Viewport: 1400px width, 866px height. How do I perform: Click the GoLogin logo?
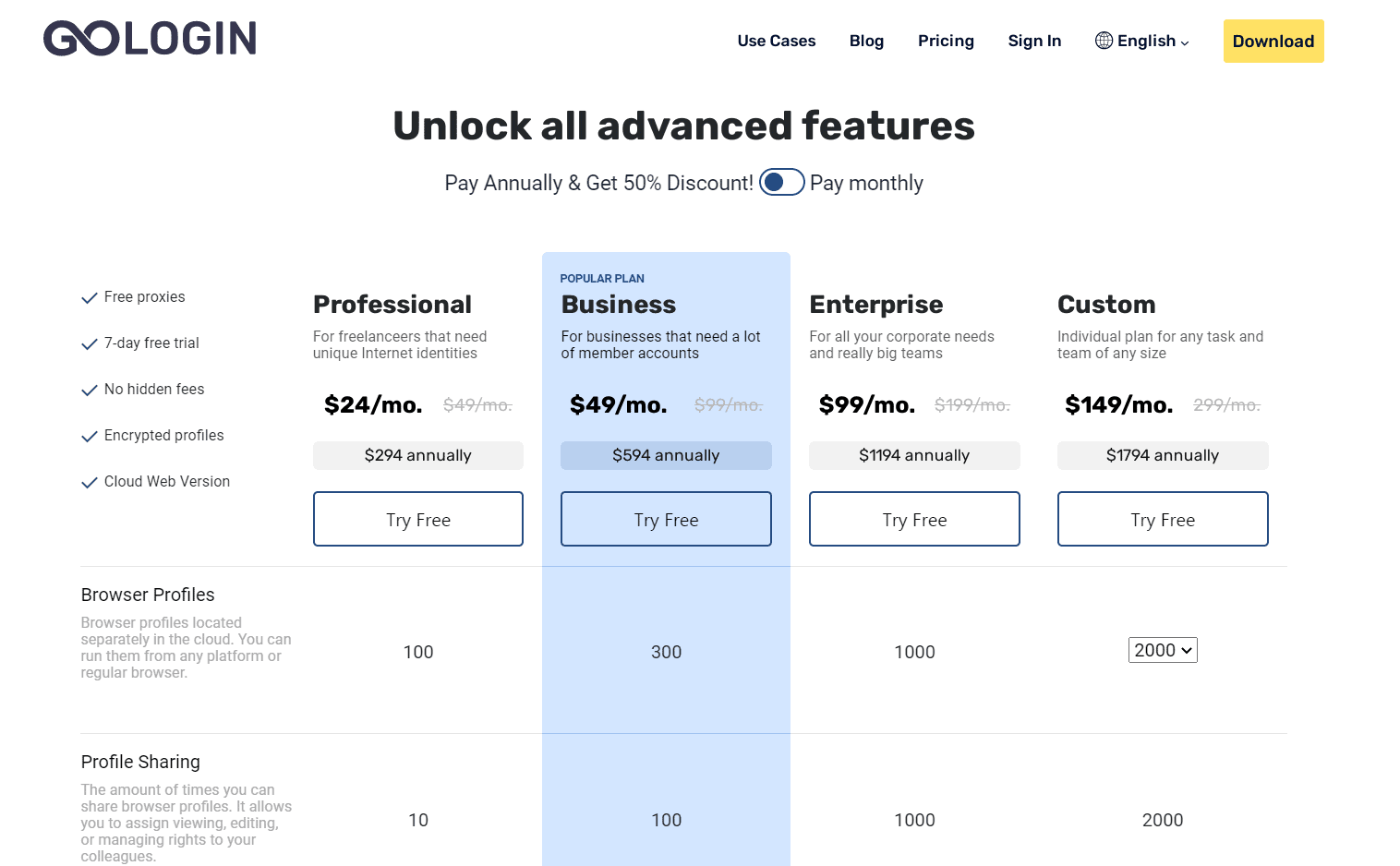(x=150, y=39)
